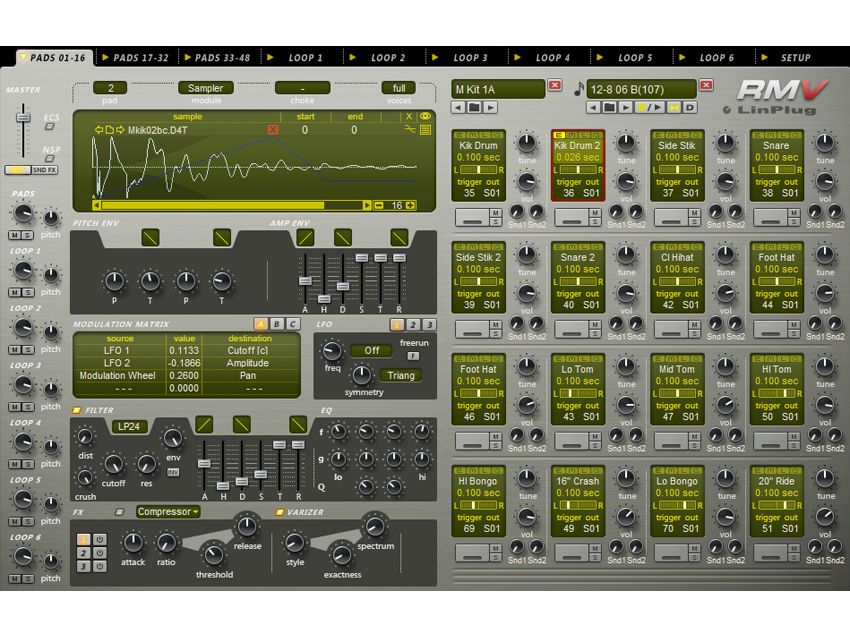Open the Triang LFO waveform selector
The image size is (850, 638).
tap(403, 377)
